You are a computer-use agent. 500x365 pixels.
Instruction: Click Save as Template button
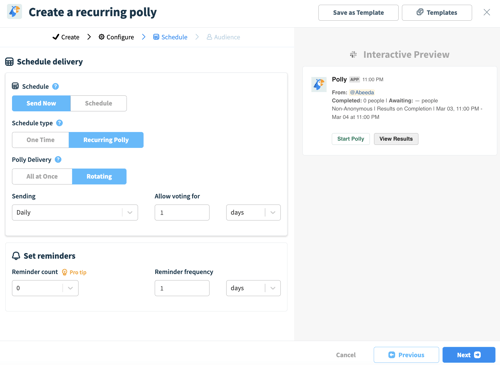coord(358,13)
